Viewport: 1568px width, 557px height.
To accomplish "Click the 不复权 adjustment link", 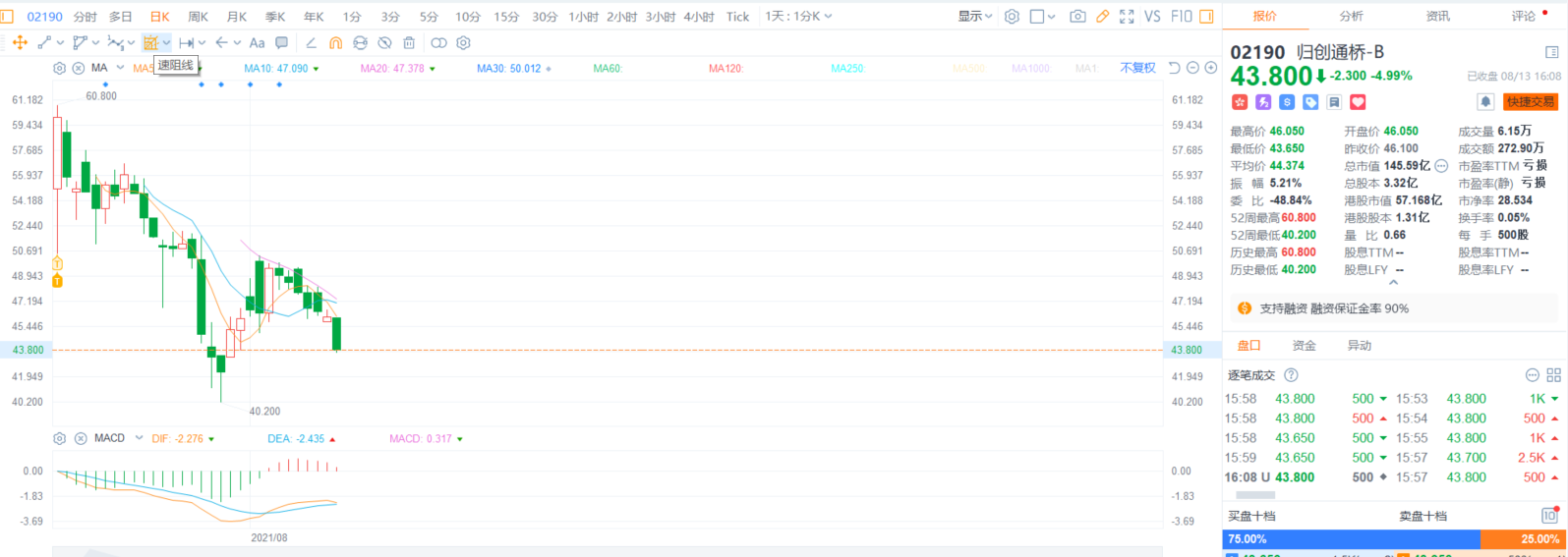I will 1137,68.
